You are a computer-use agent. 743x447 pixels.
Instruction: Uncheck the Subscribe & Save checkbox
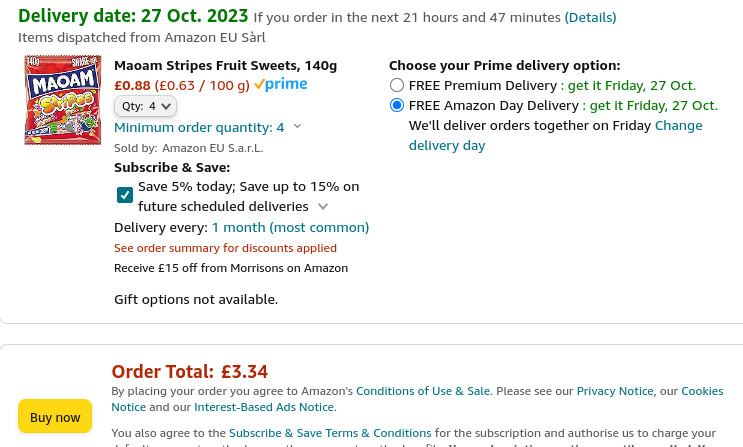point(125,195)
